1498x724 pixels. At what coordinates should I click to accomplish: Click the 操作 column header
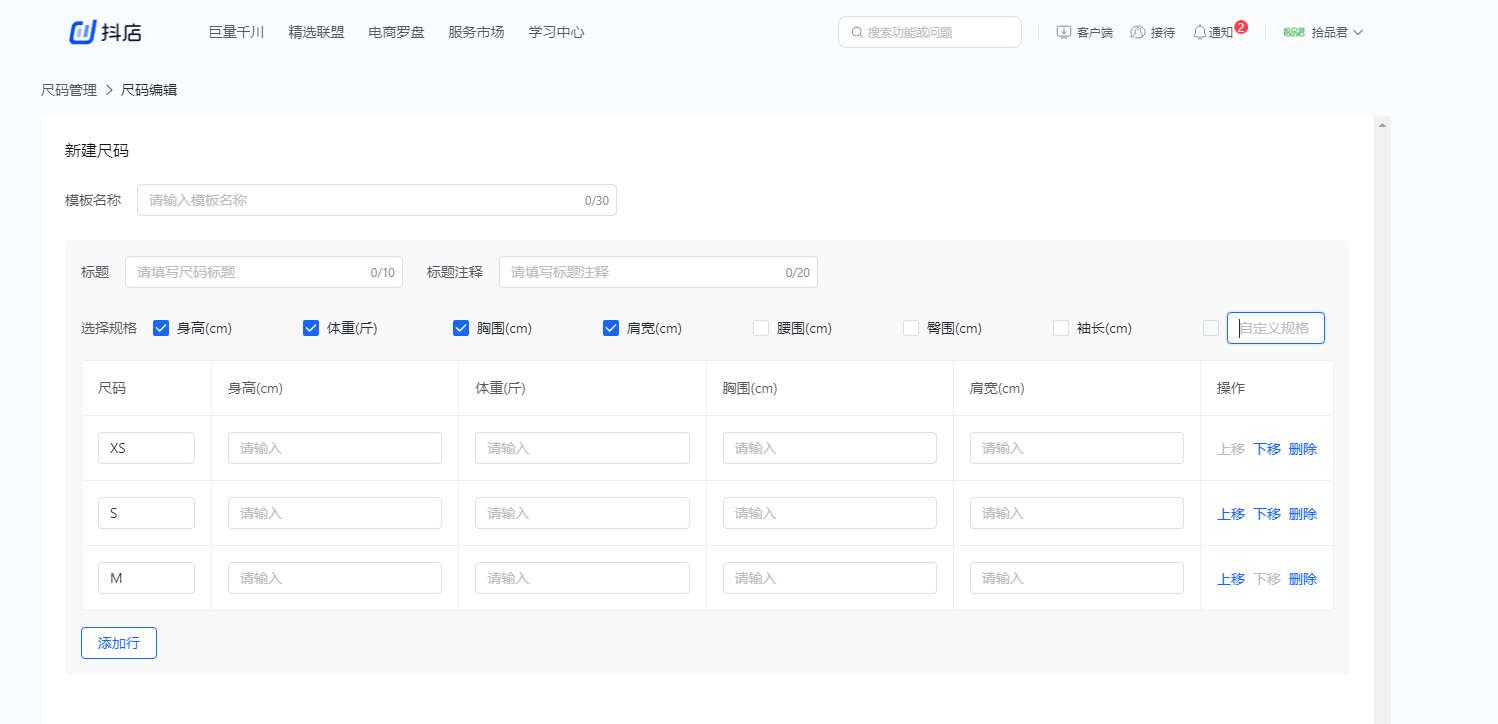1231,388
